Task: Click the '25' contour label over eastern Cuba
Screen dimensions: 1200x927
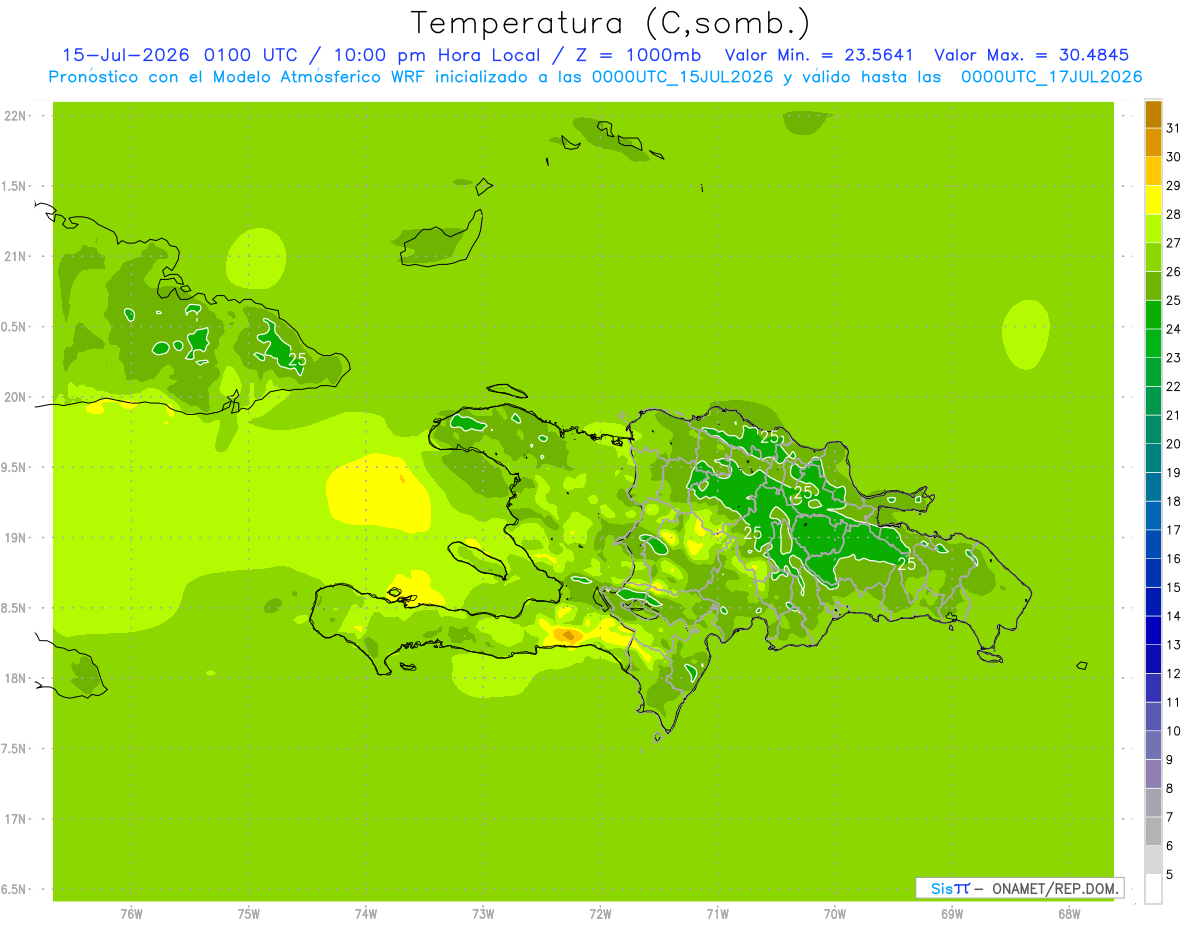Action: [297, 359]
